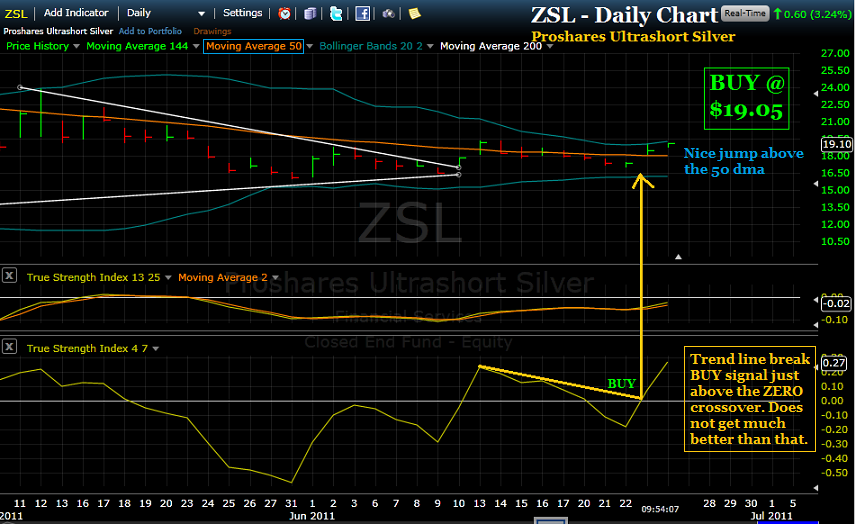The image size is (856, 524).
Task: Select the Moving Average 144 label
Action: 137,46
